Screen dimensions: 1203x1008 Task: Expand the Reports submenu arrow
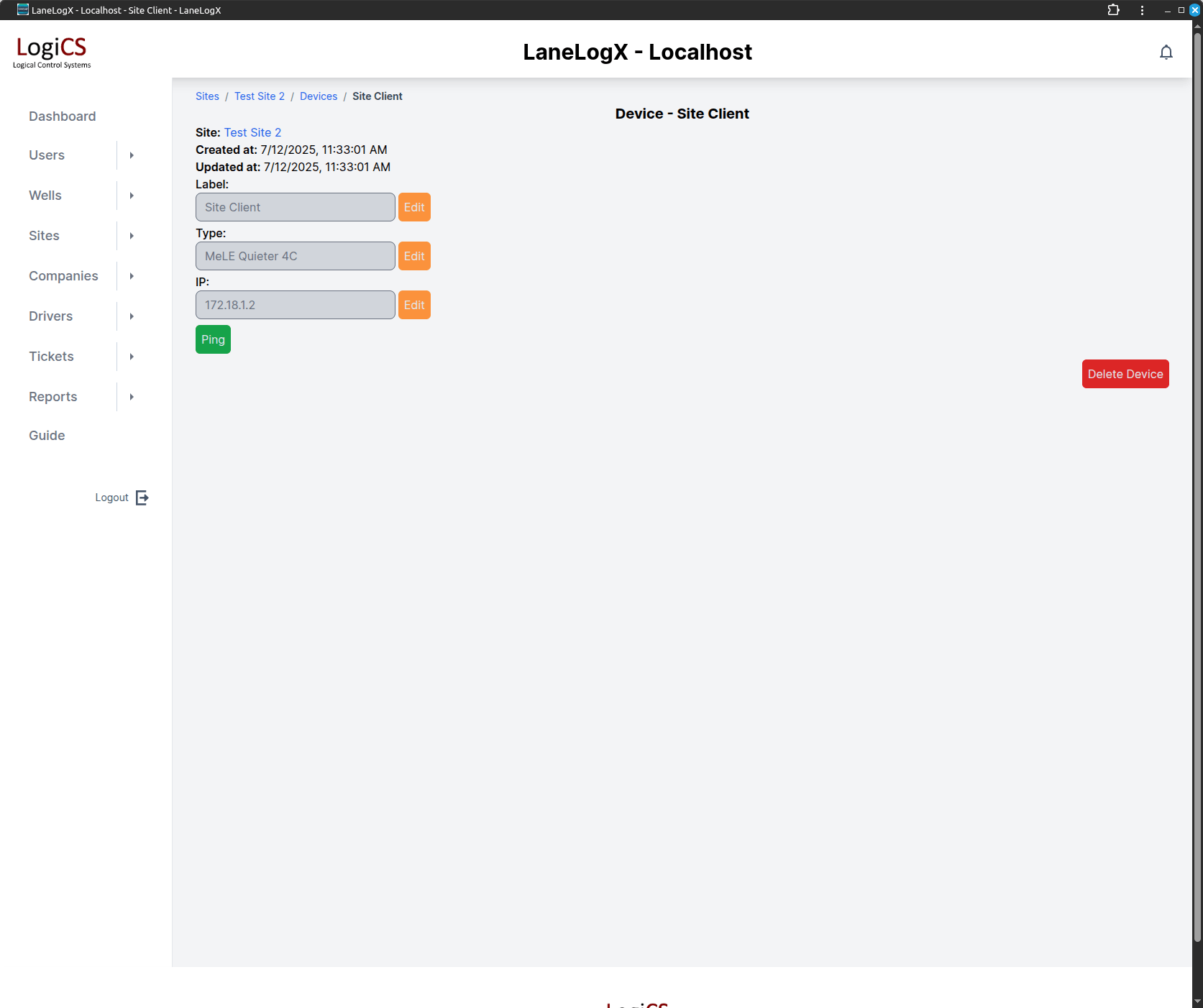pos(132,397)
